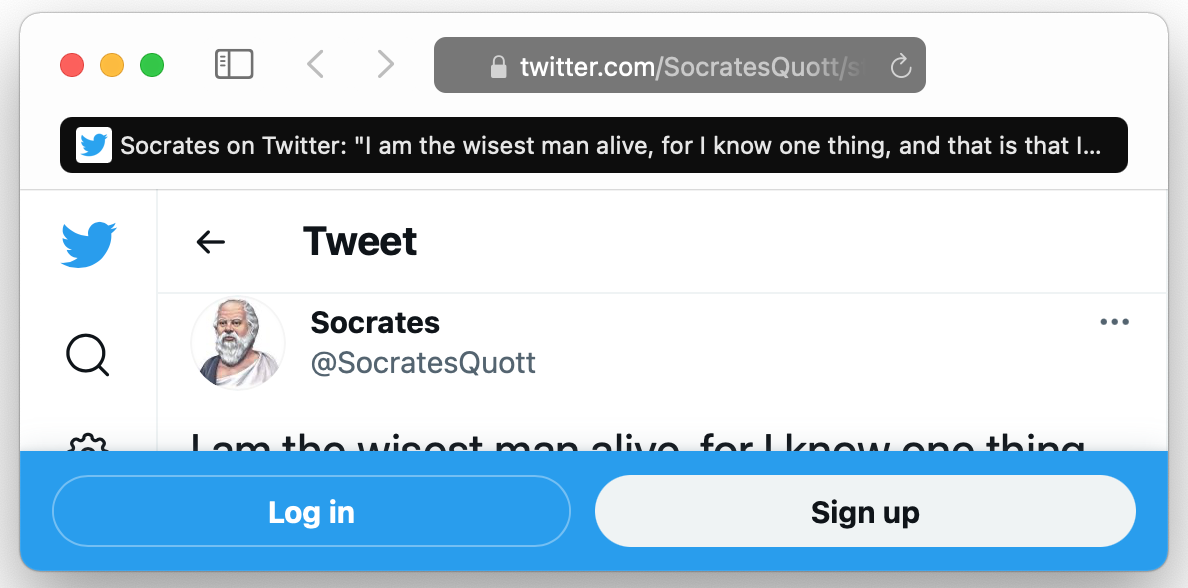Minimize the window with the yellow button

(x=112, y=66)
